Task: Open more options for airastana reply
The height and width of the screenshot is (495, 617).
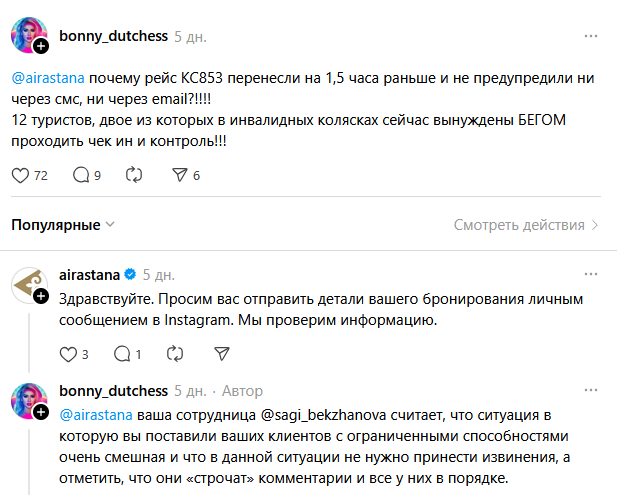Action: [590, 274]
